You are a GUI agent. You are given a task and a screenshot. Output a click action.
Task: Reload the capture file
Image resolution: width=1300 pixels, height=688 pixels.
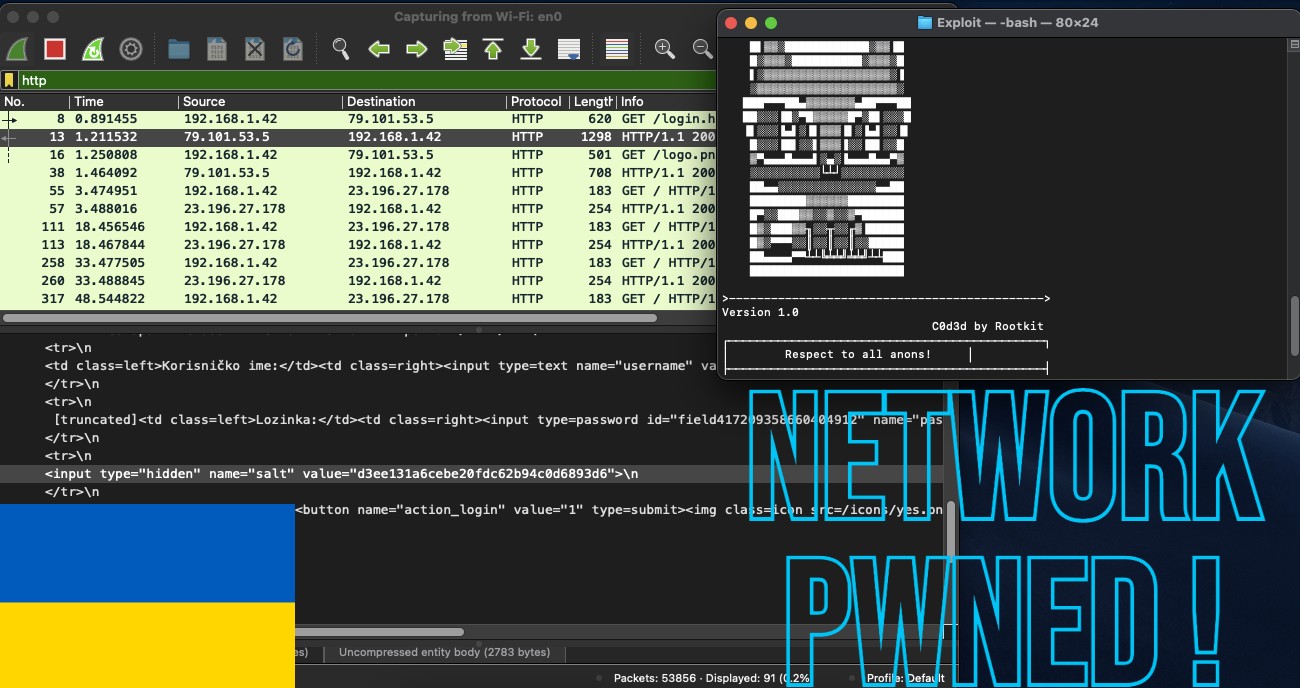click(292, 48)
